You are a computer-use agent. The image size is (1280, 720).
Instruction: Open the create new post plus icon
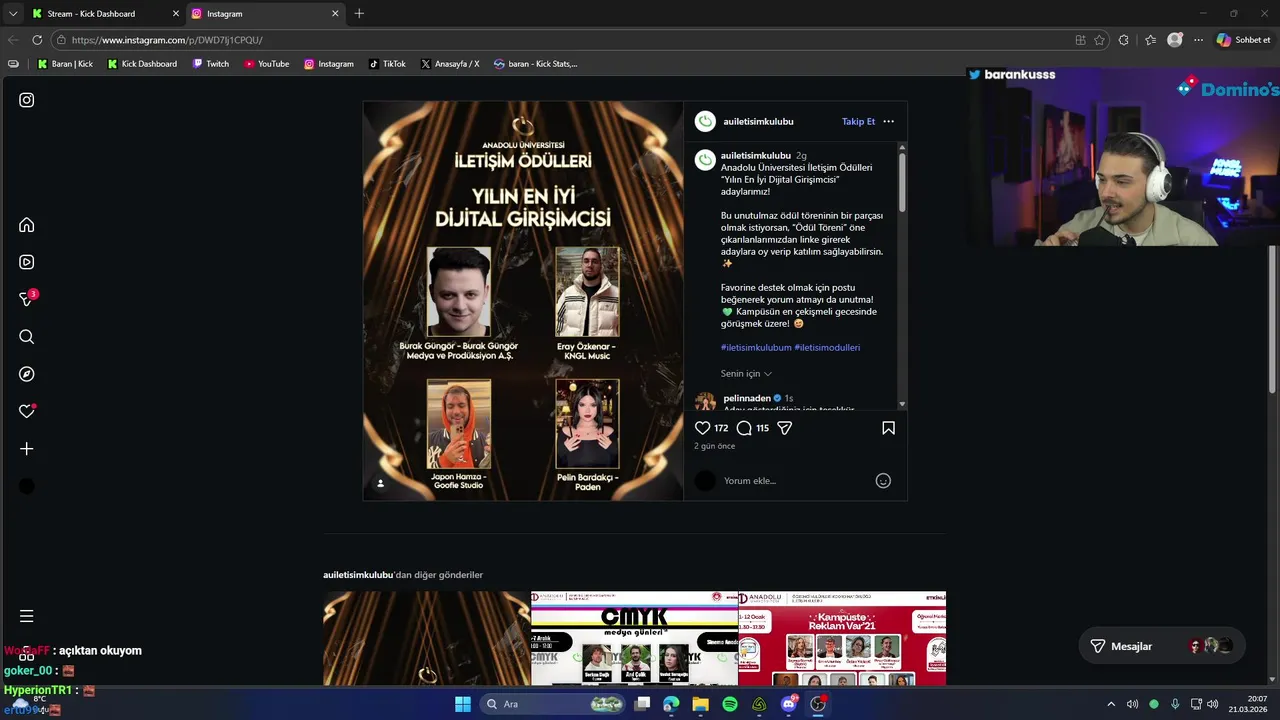(x=27, y=449)
